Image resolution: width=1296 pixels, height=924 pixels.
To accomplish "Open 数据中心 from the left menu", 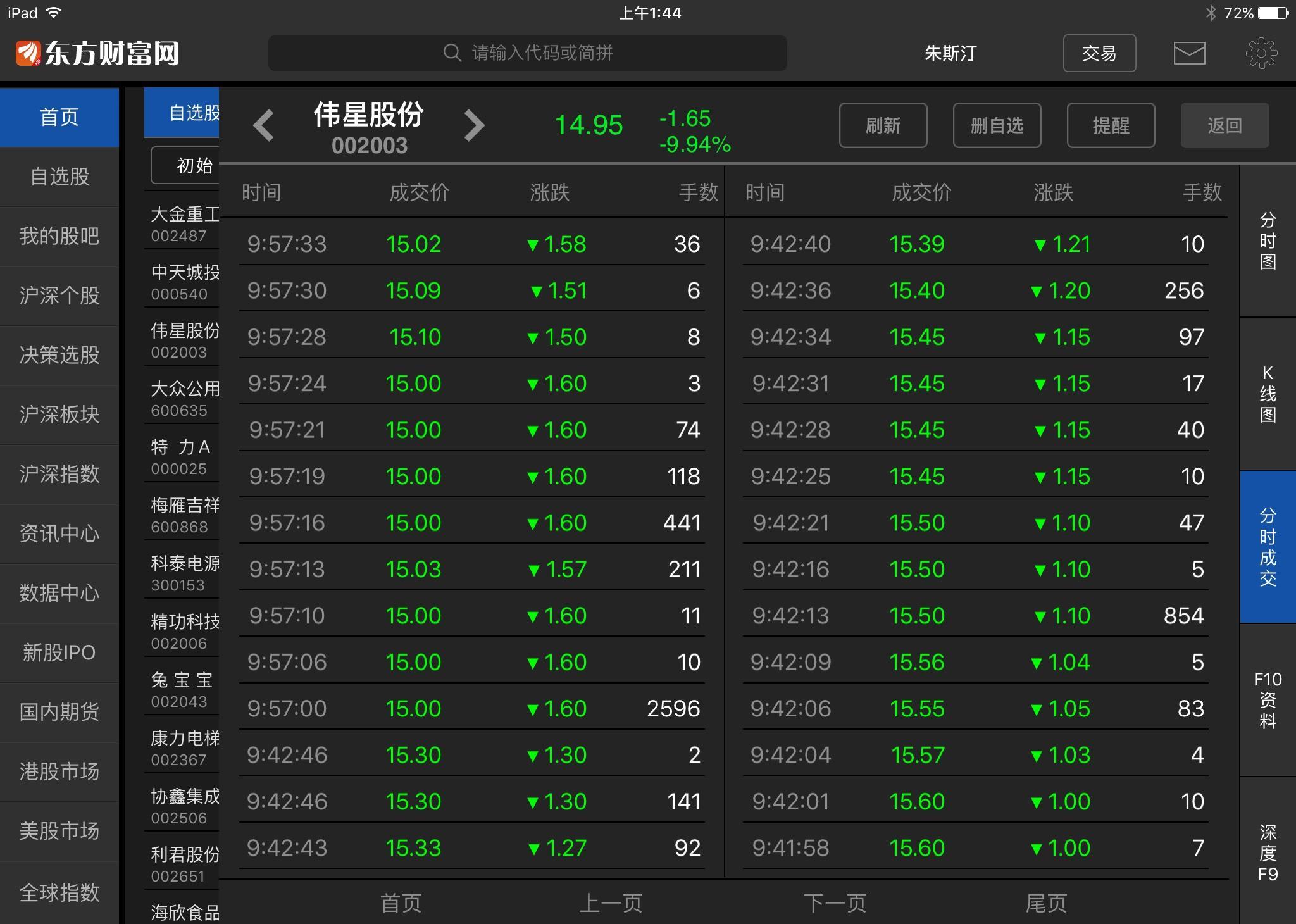I will tap(59, 594).
